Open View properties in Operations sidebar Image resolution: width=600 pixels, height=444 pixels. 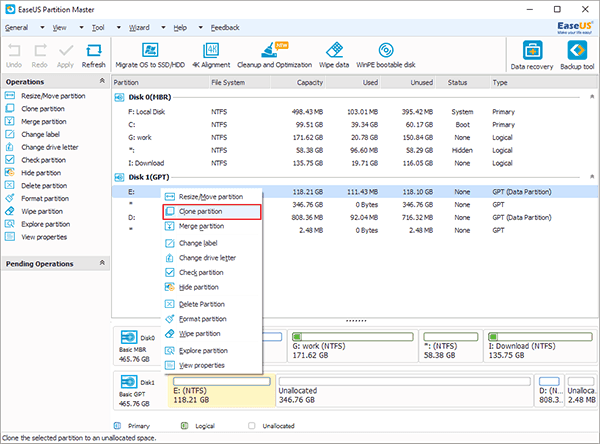point(44,237)
